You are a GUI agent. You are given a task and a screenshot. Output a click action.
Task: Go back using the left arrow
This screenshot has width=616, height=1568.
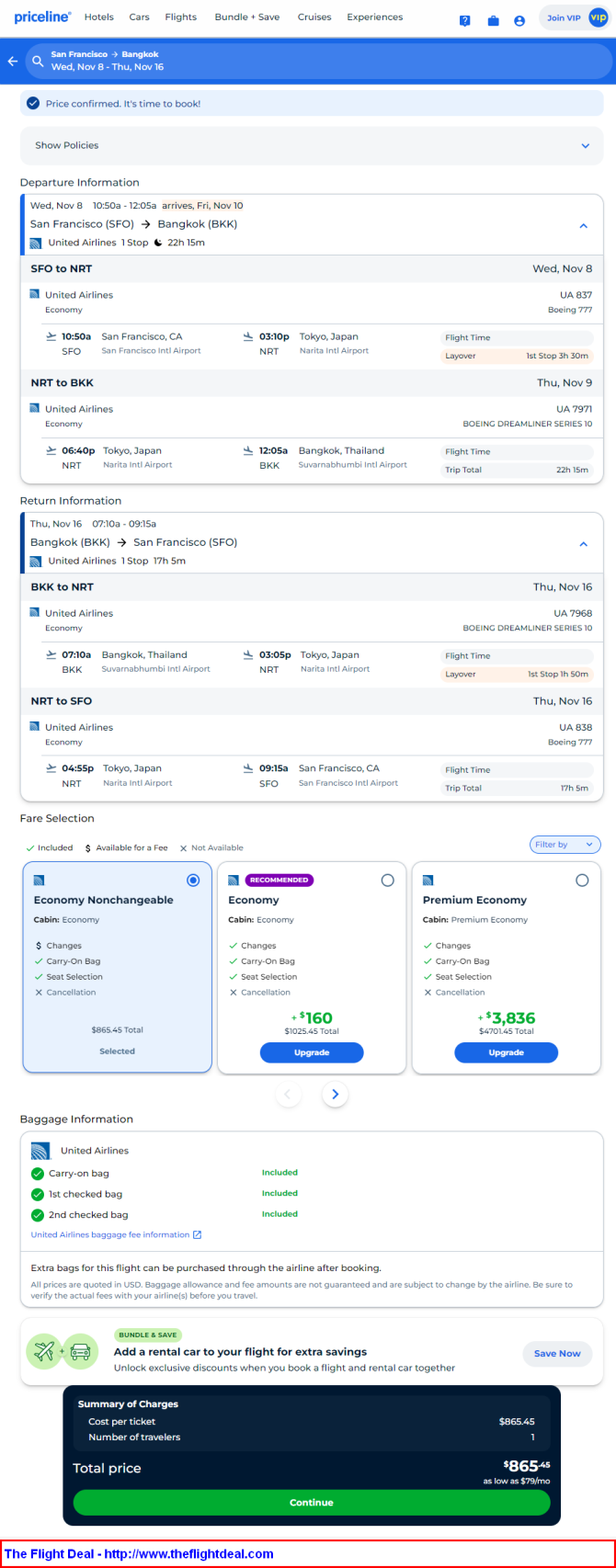tap(13, 61)
